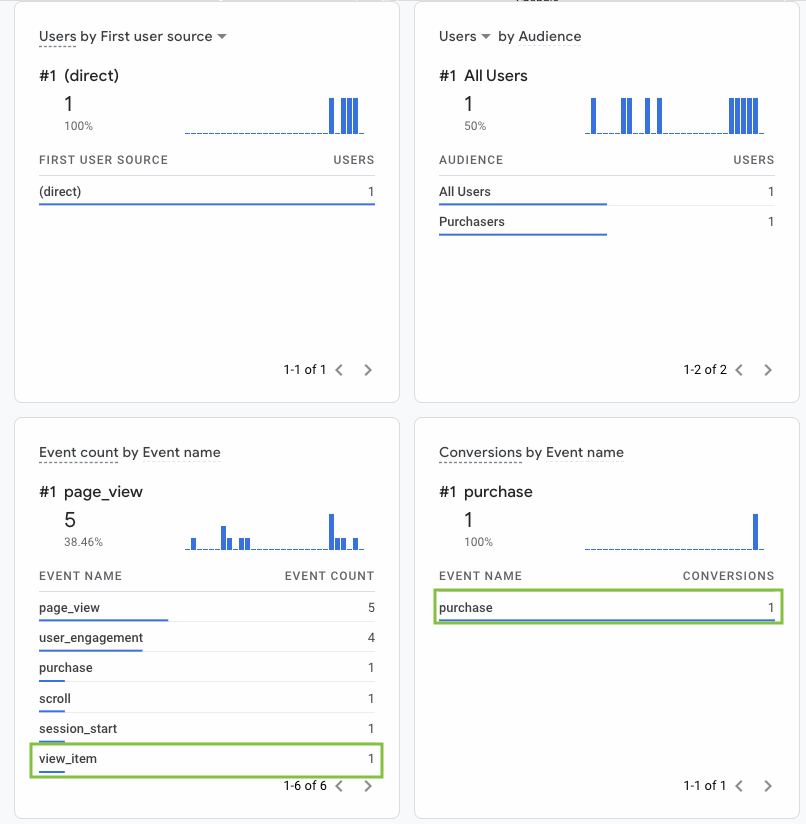The height and width of the screenshot is (824, 806).
Task: Click the previous page arrow on Event count card
Action: 339,786
